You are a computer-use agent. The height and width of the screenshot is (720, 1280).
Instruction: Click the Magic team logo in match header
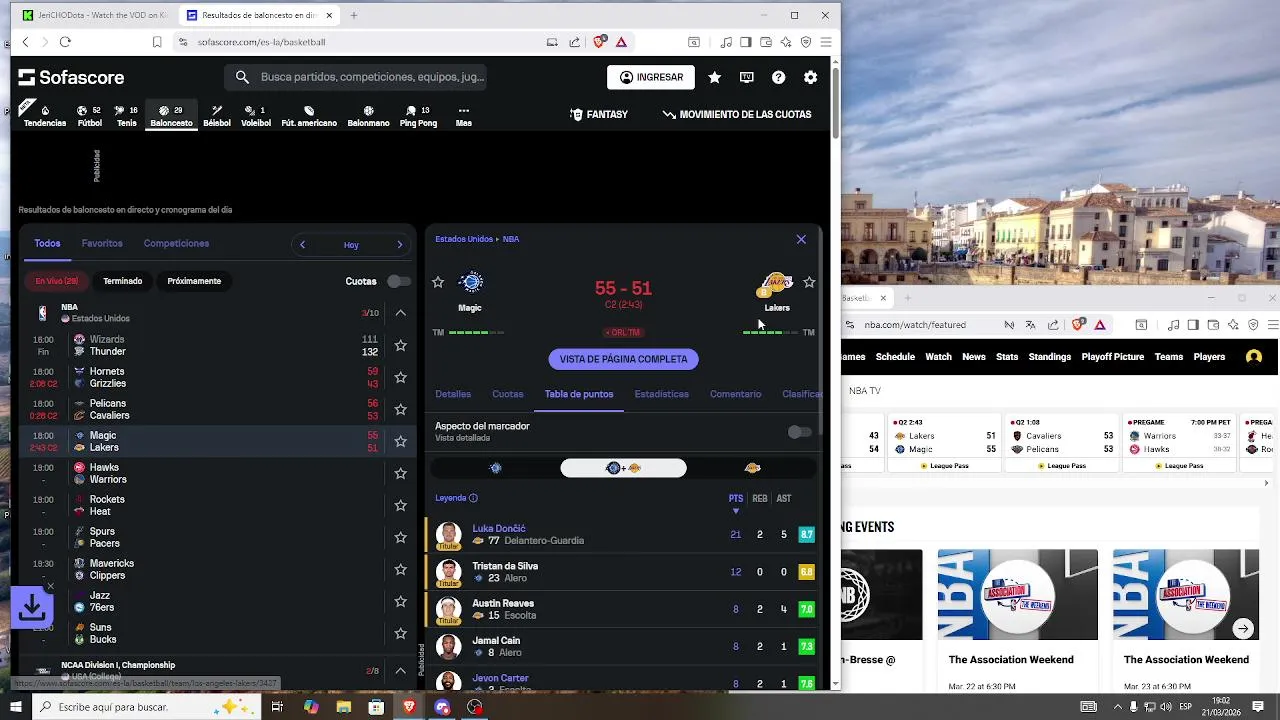click(470, 283)
